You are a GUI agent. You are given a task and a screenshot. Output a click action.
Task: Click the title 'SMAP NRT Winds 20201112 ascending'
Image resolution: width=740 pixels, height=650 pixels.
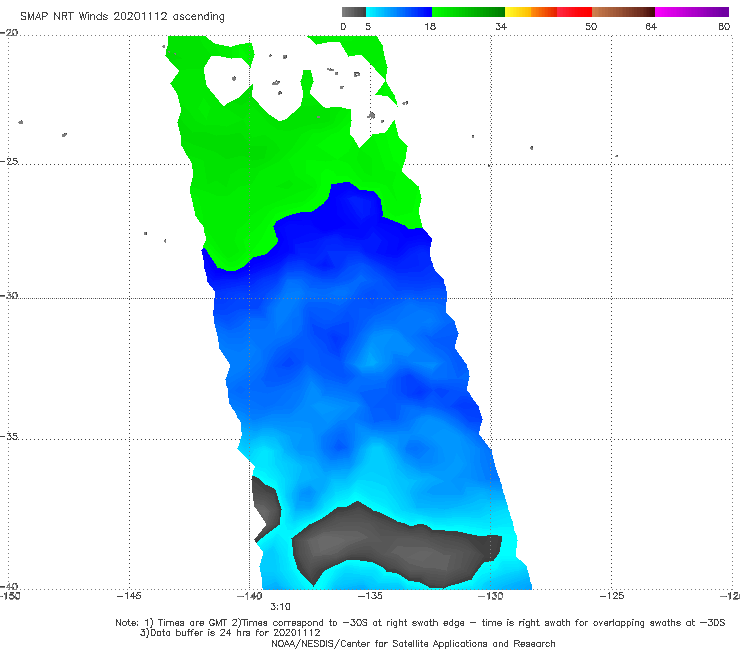click(x=122, y=16)
